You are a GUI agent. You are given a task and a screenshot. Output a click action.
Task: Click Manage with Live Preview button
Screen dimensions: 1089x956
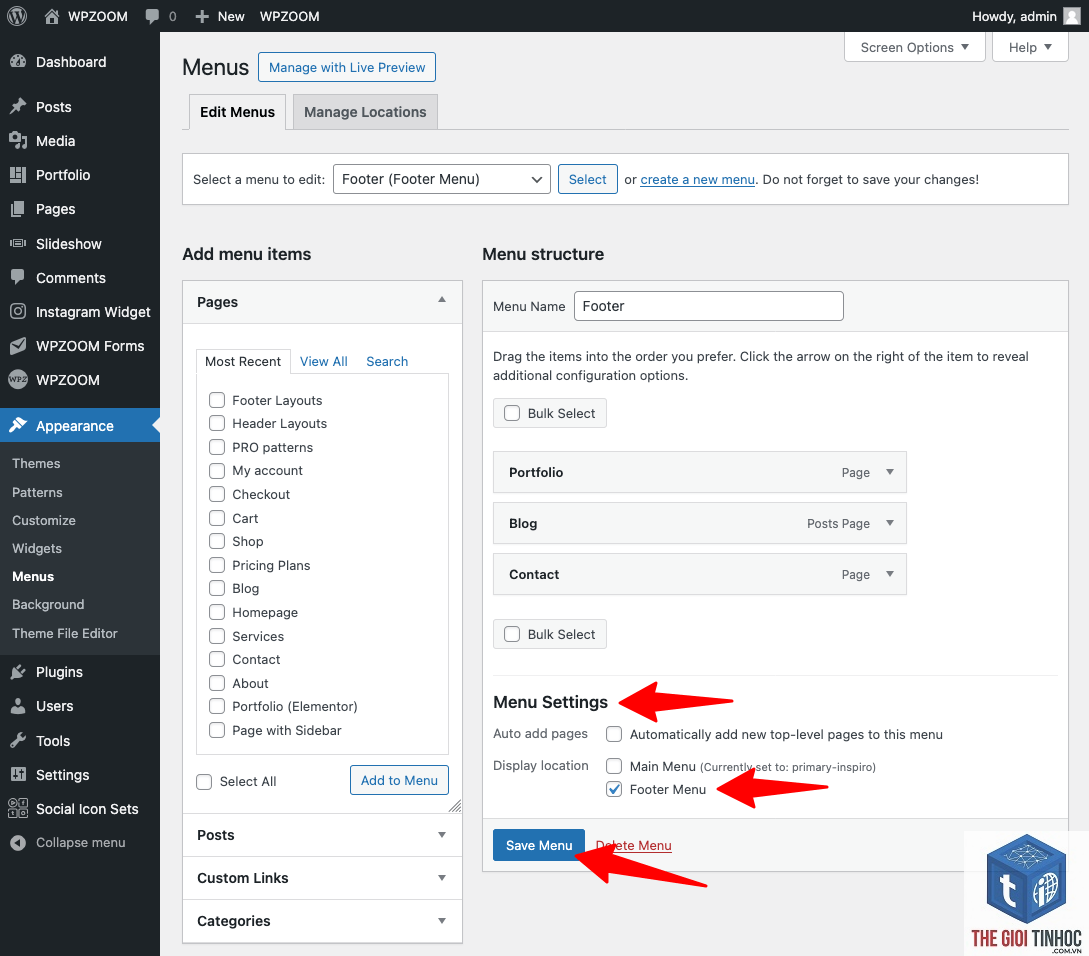coord(347,67)
